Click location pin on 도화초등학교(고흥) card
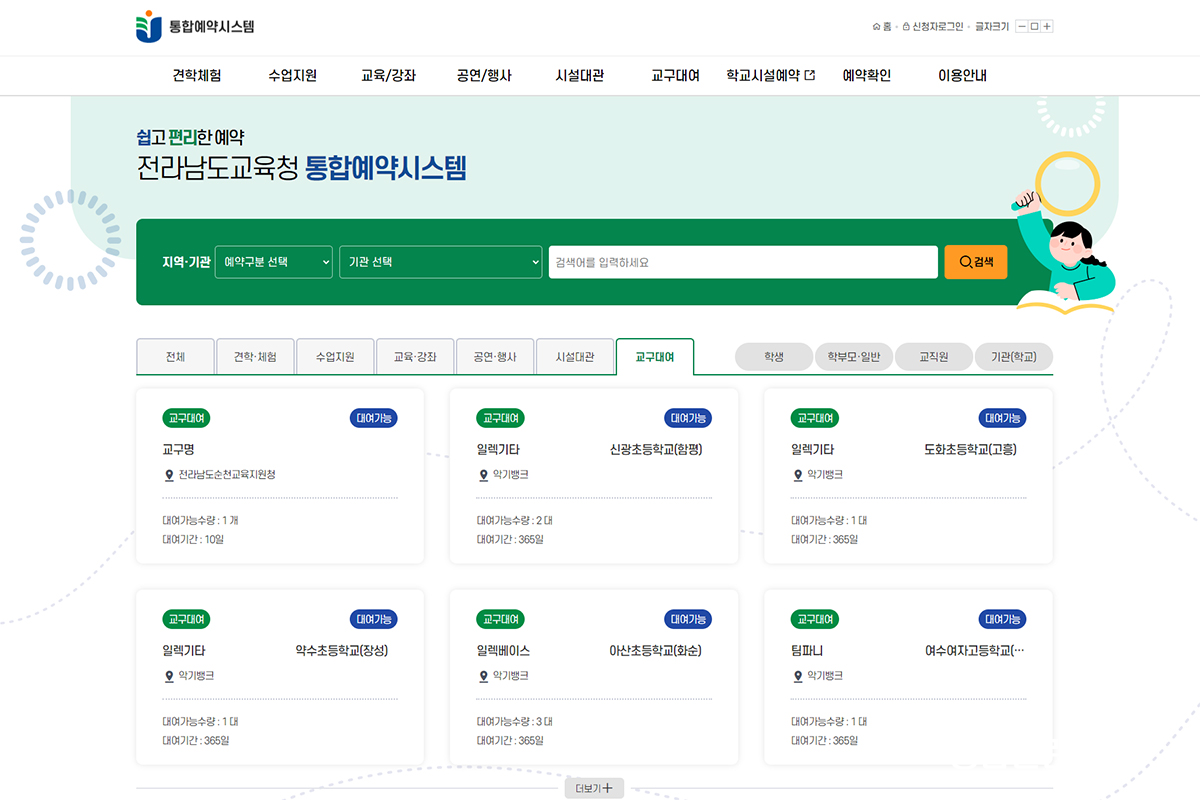This screenshot has width=1200, height=800. point(798,475)
